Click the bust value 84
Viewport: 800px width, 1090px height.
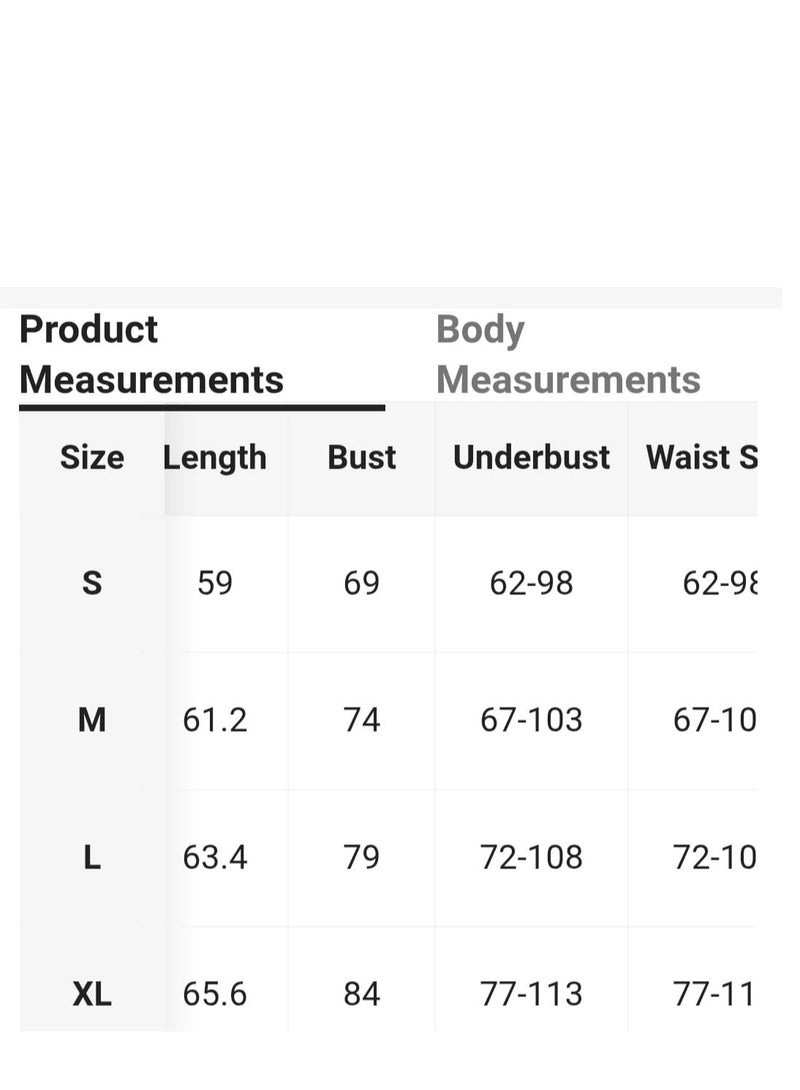tap(361, 994)
